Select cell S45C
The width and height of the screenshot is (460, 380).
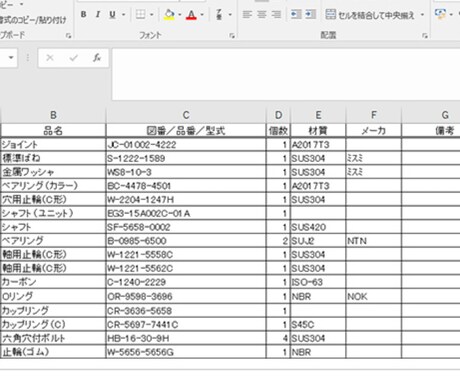(x=318, y=324)
